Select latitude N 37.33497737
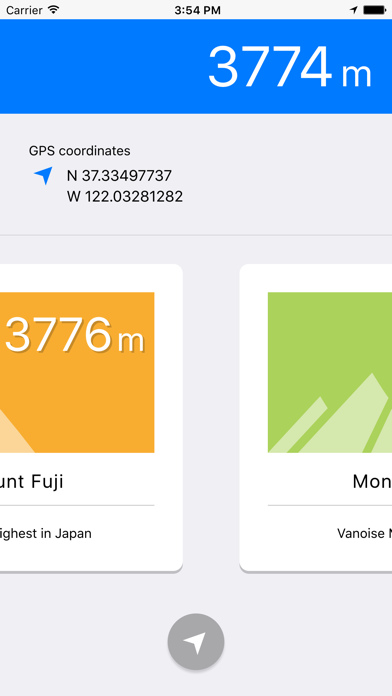Image resolution: width=392 pixels, height=696 pixels. click(x=119, y=176)
